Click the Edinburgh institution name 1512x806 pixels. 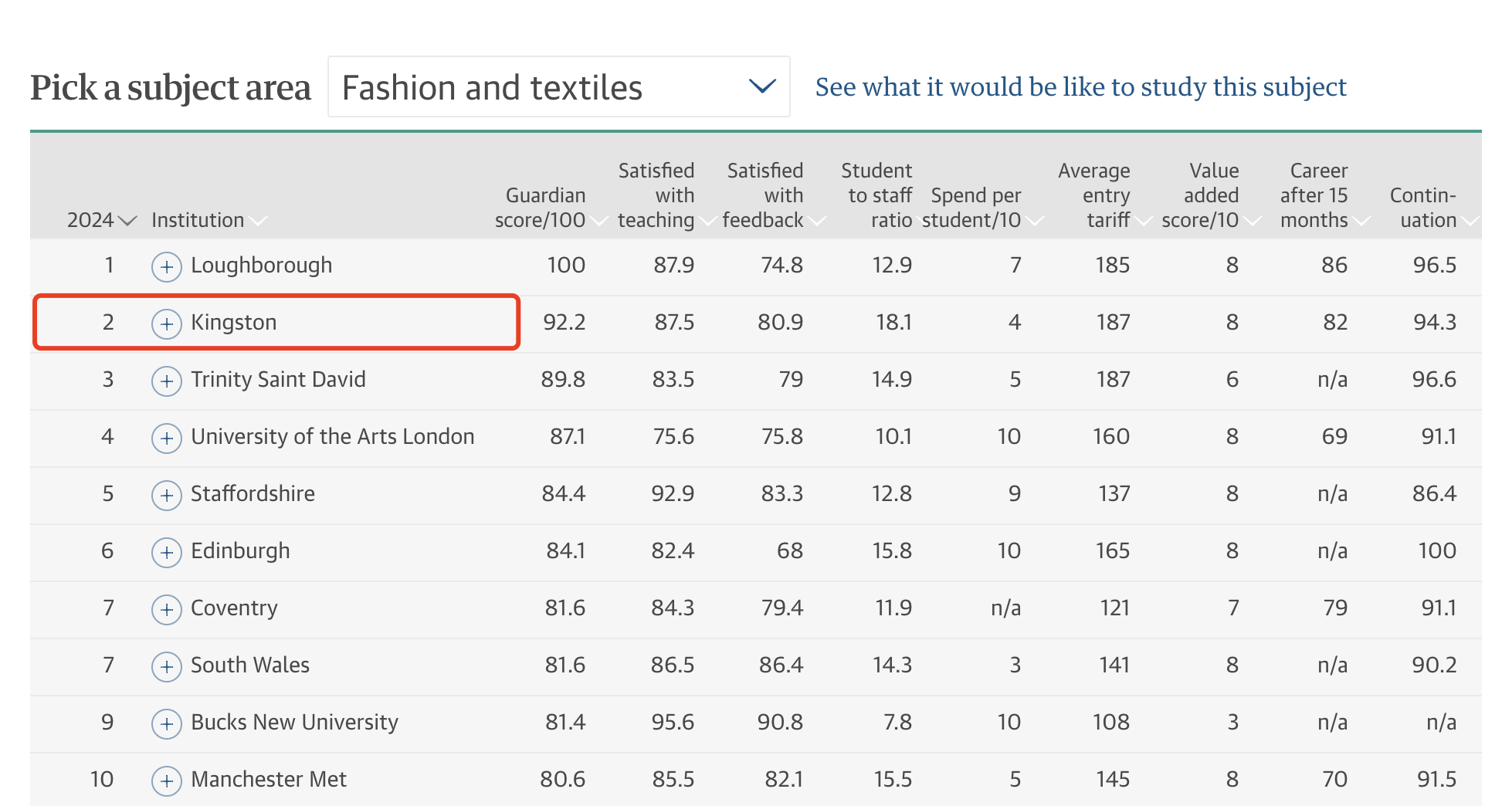pyautogui.click(x=240, y=551)
